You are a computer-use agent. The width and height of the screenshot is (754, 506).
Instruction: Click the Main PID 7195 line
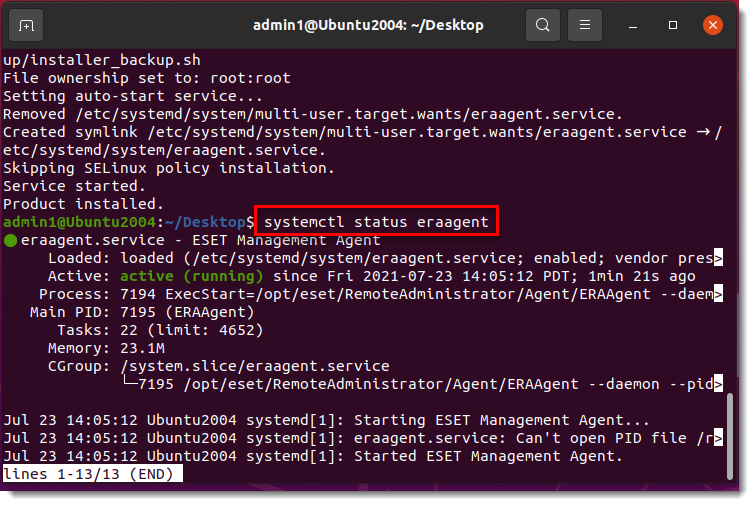coord(142,312)
